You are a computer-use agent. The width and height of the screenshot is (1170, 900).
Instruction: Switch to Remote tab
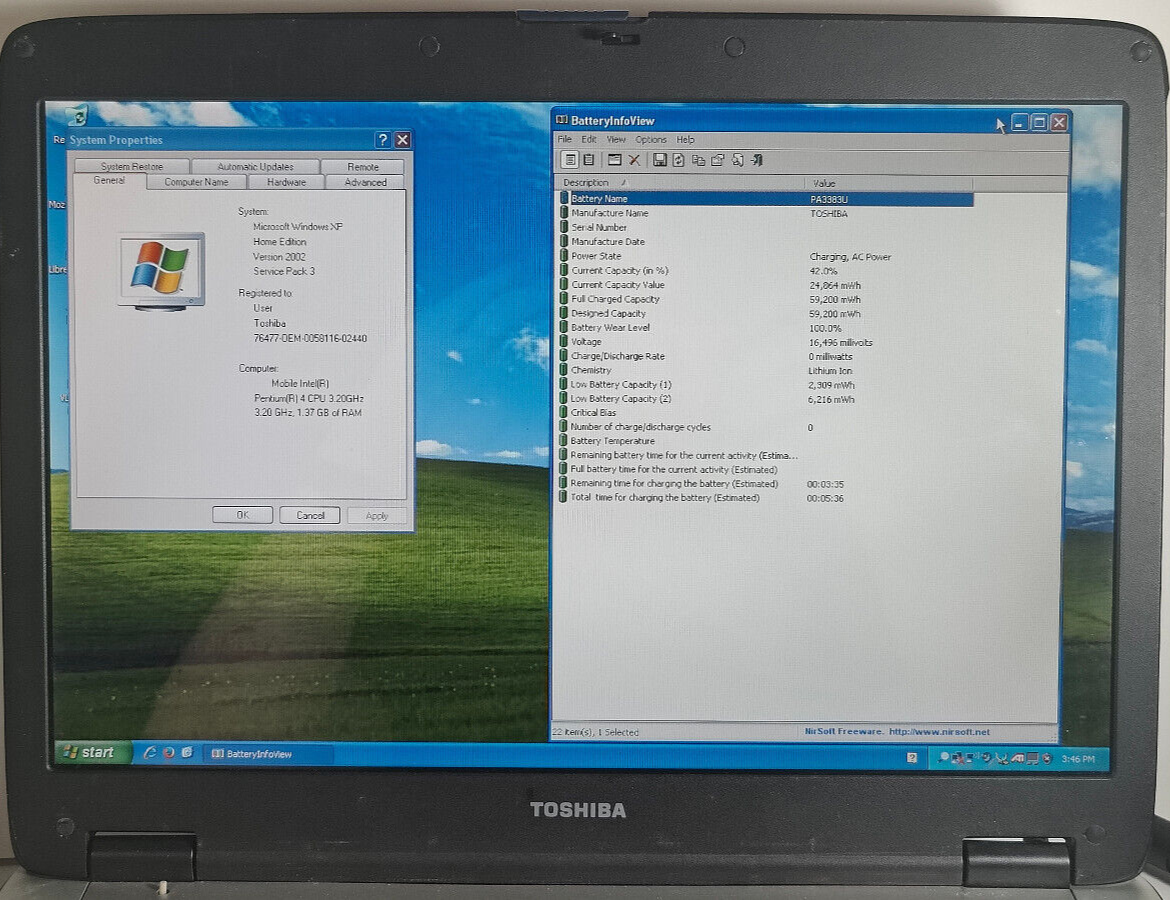[363, 166]
